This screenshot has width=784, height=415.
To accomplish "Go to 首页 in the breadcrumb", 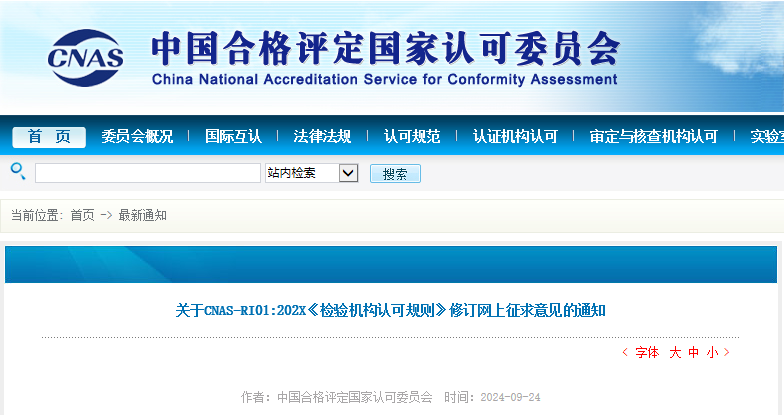I will click(x=82, y=216).
